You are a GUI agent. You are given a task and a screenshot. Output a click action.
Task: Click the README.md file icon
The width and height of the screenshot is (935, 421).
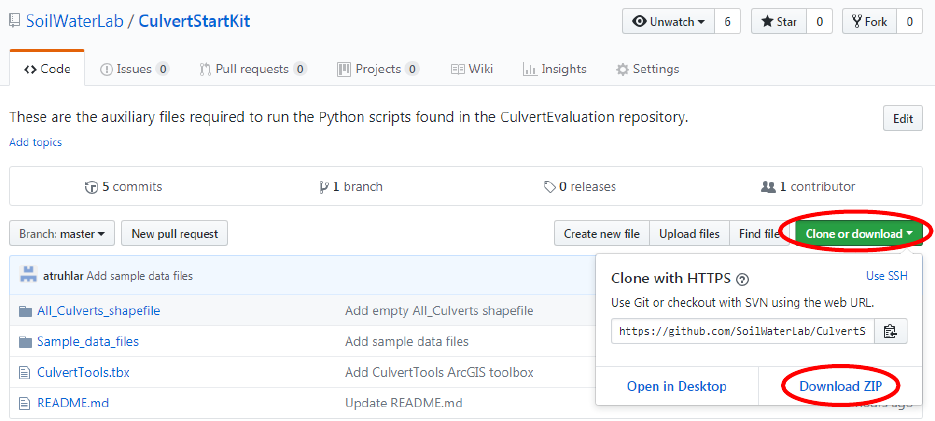coord(24,404)
